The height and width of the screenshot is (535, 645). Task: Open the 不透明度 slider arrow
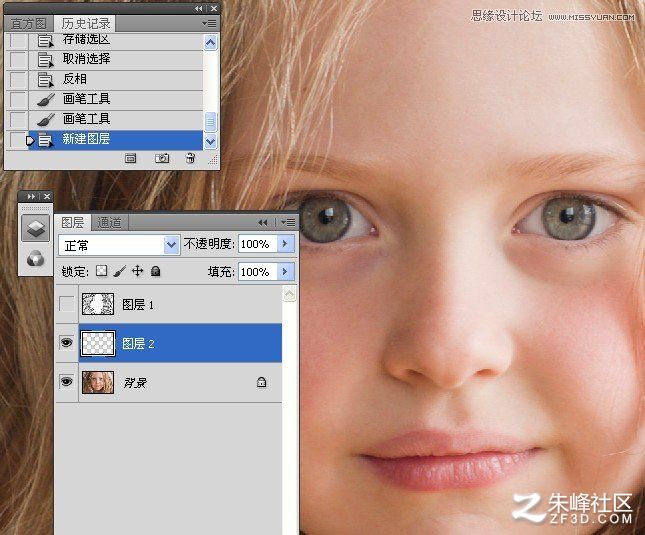click(x=286, y=244)
